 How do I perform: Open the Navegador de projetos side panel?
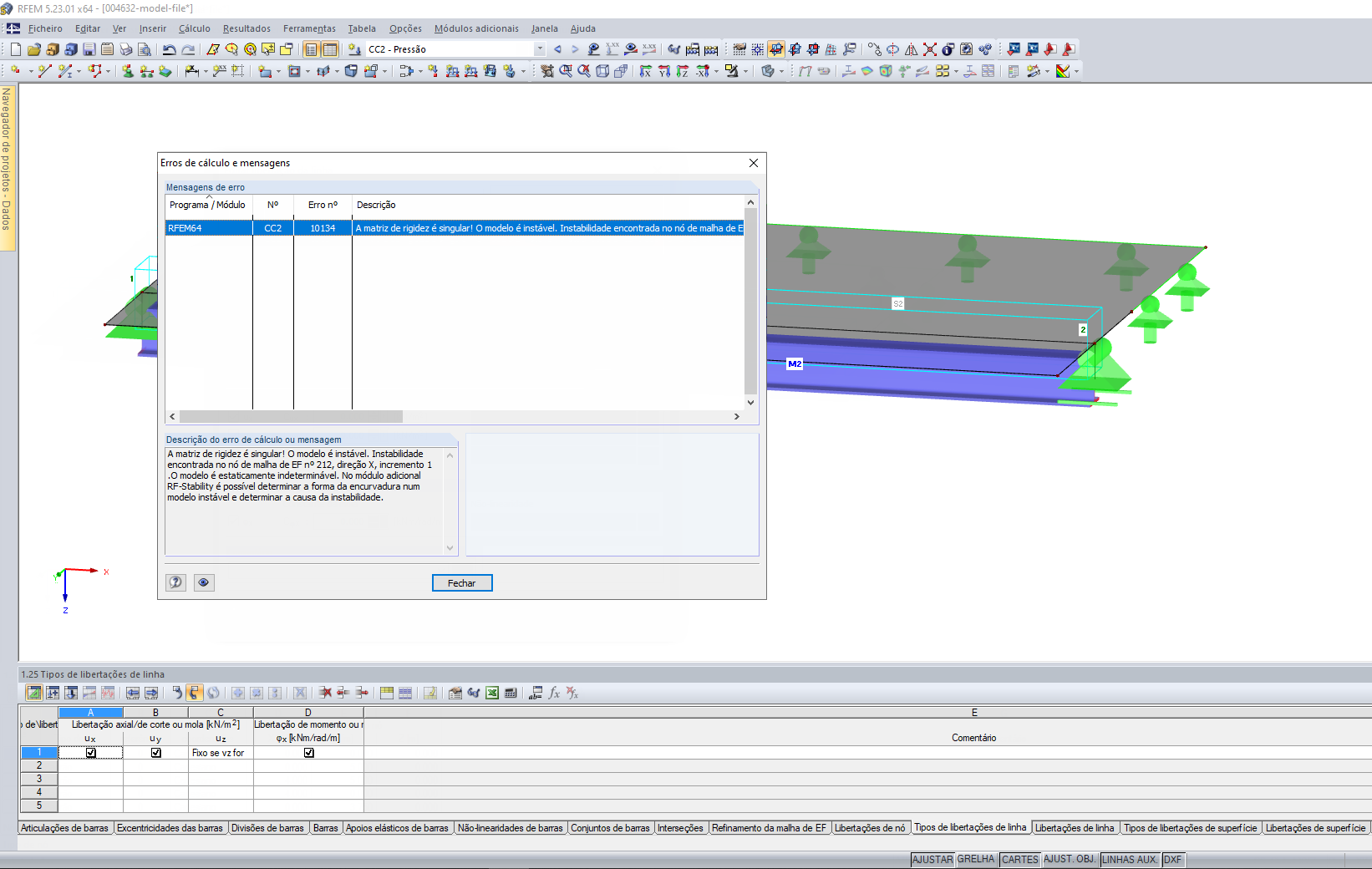(x=8, y=167)
